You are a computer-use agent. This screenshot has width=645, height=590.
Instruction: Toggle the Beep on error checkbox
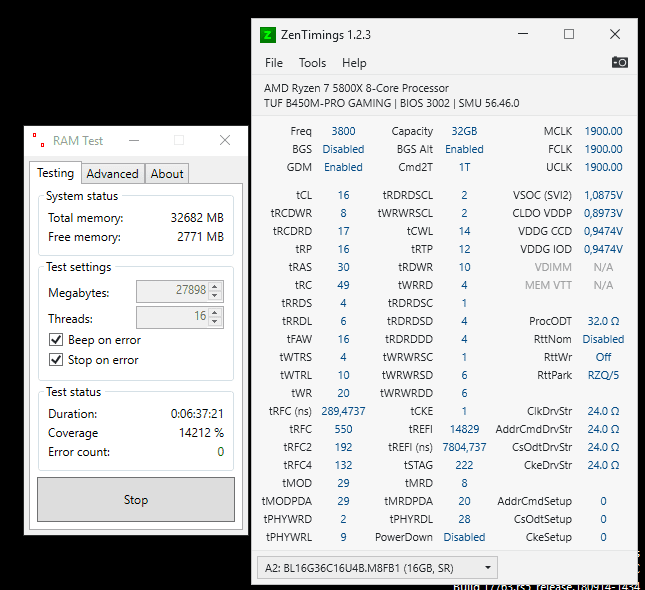click(x=56, y=340)
